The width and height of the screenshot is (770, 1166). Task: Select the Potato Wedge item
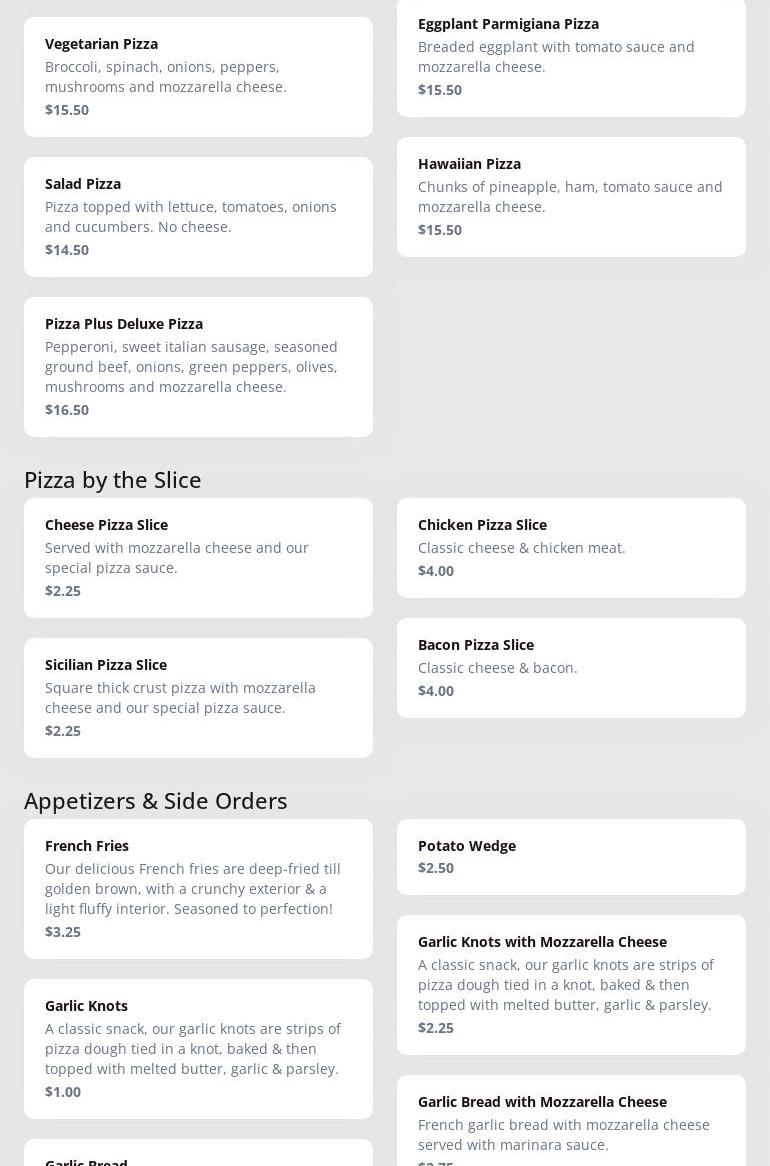coord(571,856)
